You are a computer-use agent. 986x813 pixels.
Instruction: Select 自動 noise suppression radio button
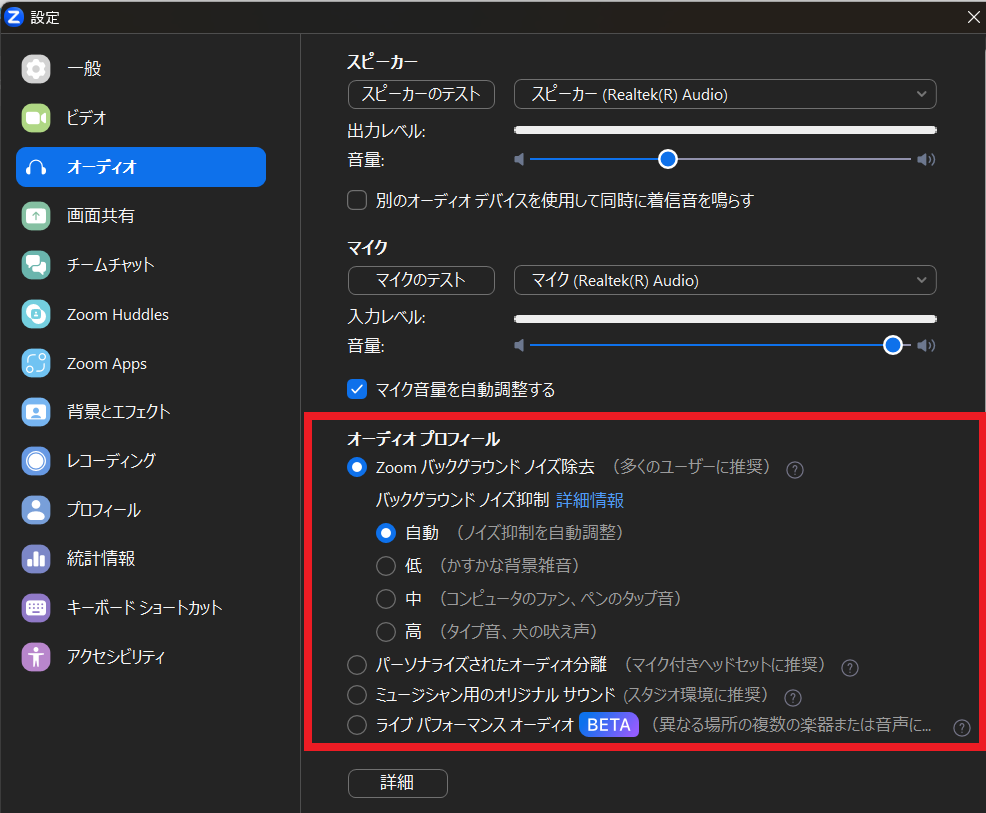pos(386,533)
